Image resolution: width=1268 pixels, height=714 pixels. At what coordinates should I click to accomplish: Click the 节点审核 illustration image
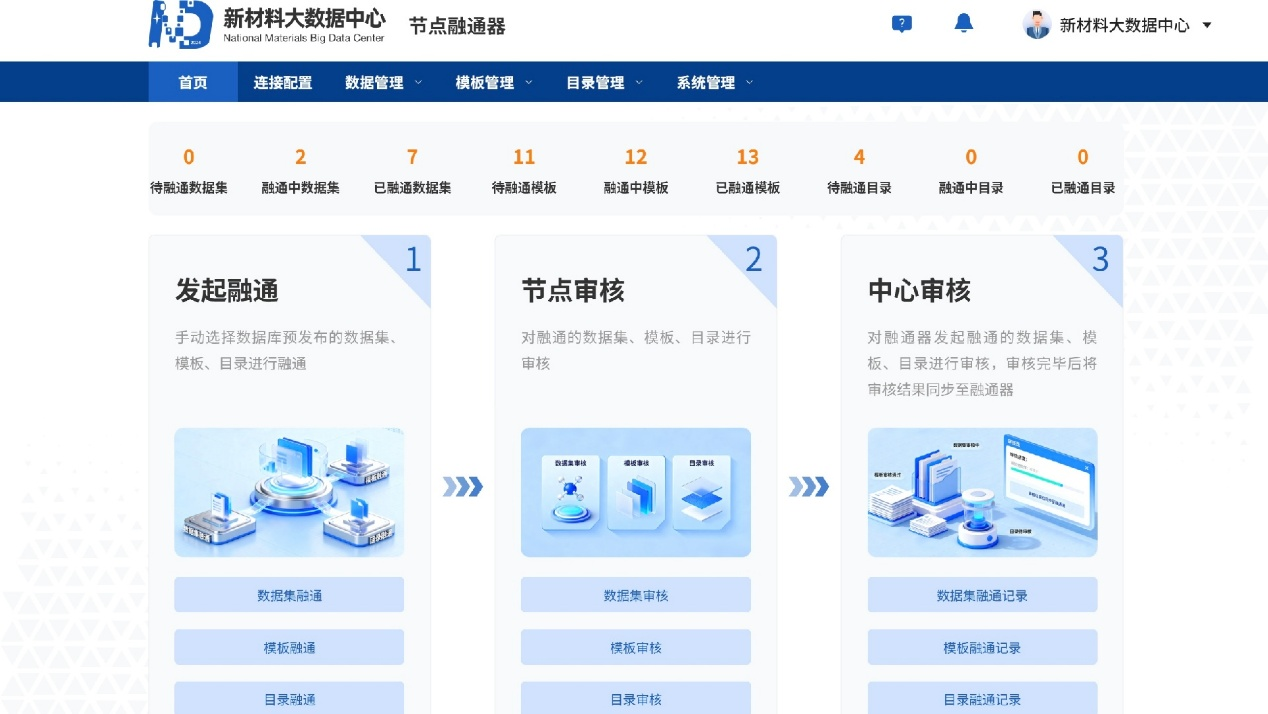(x=635, y=492)
